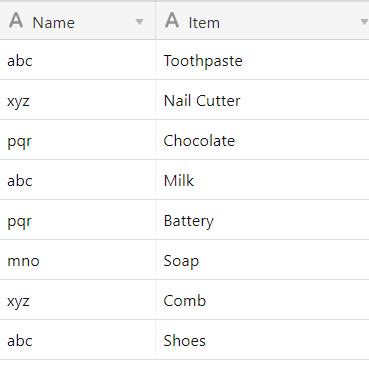The width and height of the screenshot is (369, 370).
Task: Click the Soap cell
Action: tap(262, 260)
